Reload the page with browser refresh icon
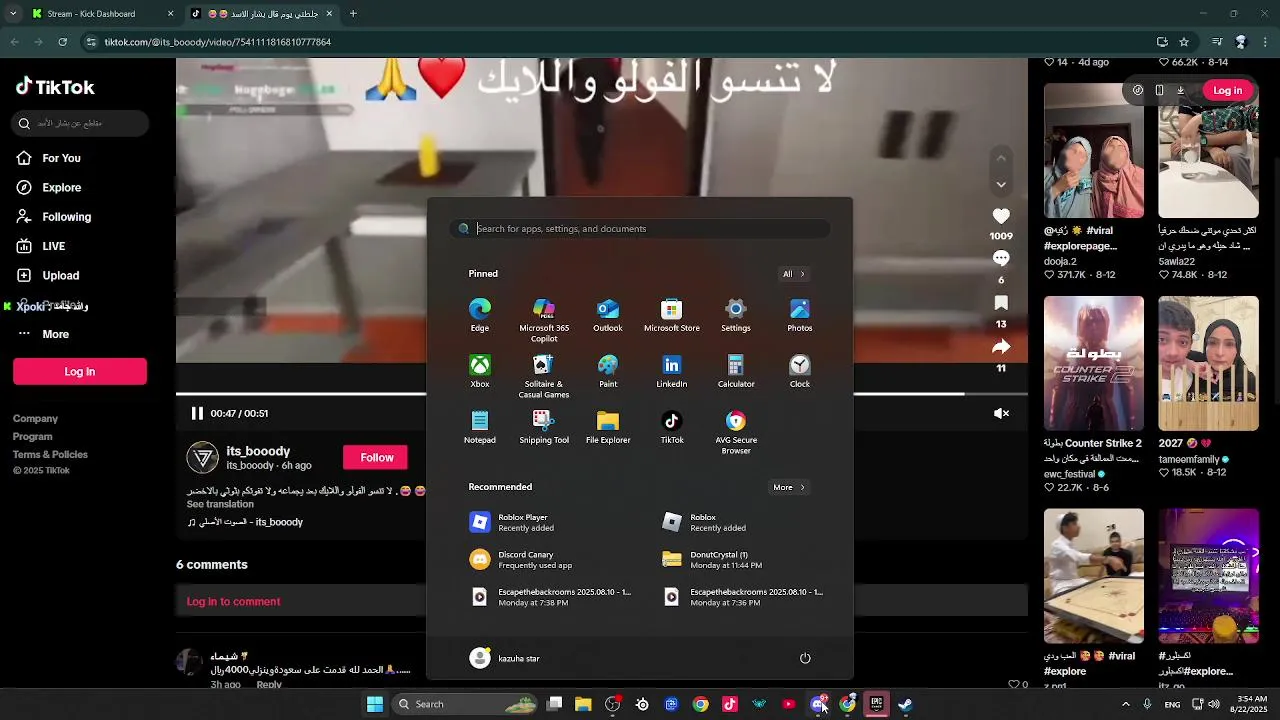 (62, 42)
